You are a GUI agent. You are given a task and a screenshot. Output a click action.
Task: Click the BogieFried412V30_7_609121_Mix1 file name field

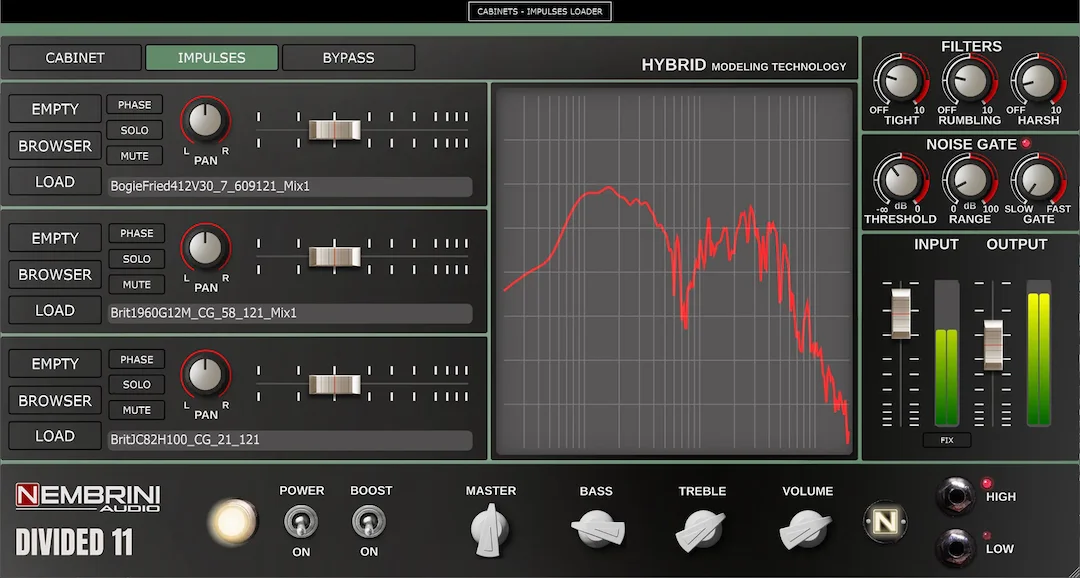(290, 187)
